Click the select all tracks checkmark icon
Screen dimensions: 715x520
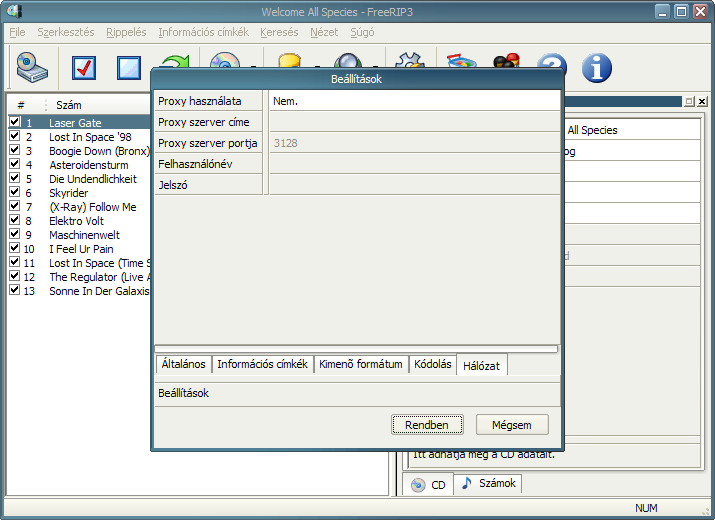point(84,68)
